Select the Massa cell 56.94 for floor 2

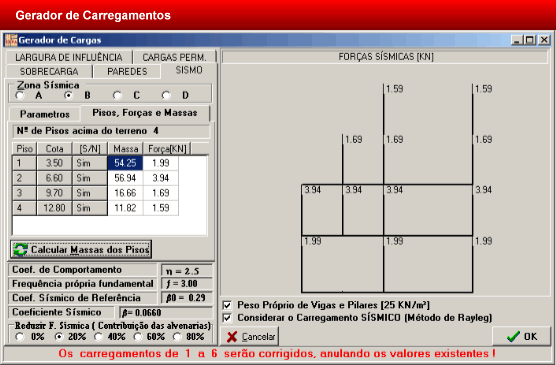pos(125,178)
